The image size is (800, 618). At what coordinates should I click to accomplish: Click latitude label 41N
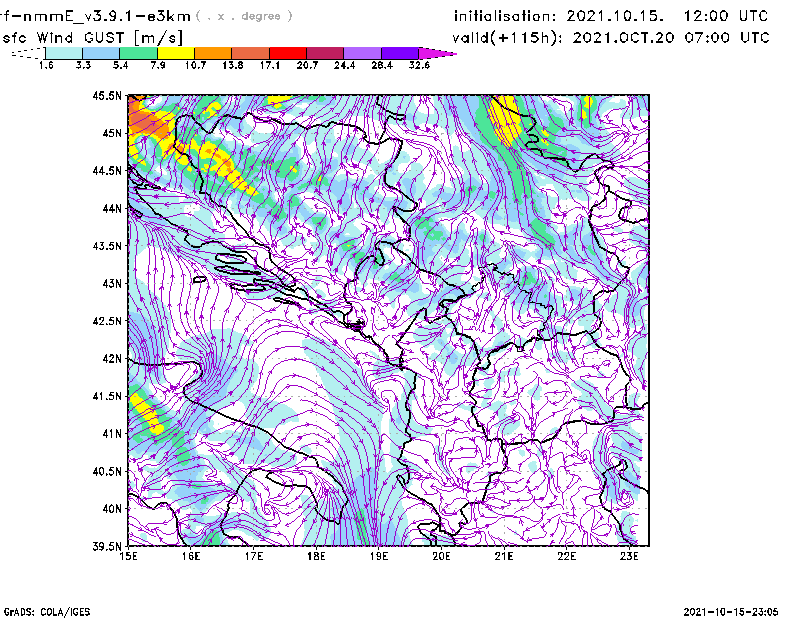112,433
